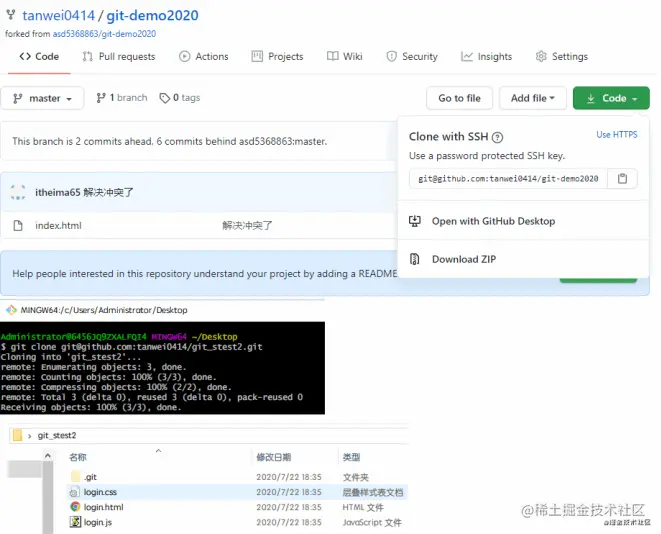Click the Settings gear icon
Viewport: 661px width, 534px height.
point(541,56)
